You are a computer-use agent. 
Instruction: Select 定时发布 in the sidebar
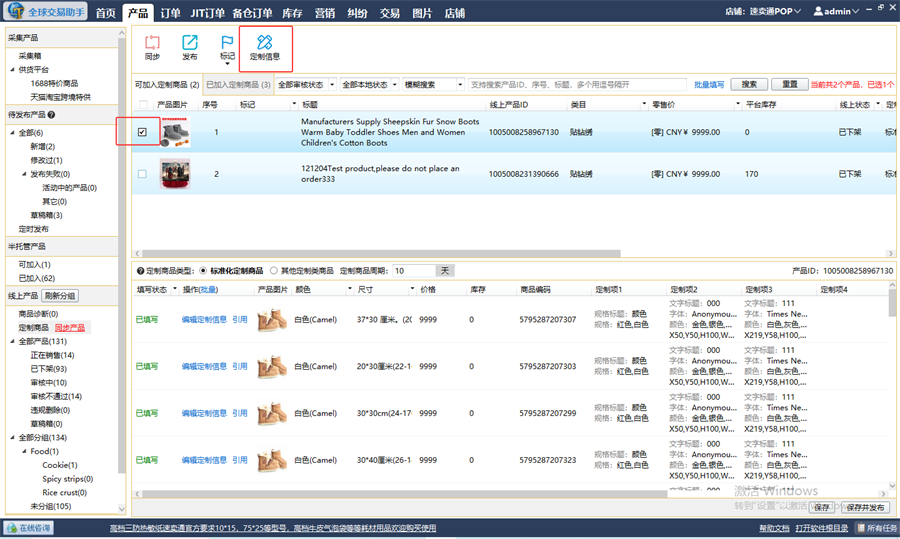click(x=33, y=229)
